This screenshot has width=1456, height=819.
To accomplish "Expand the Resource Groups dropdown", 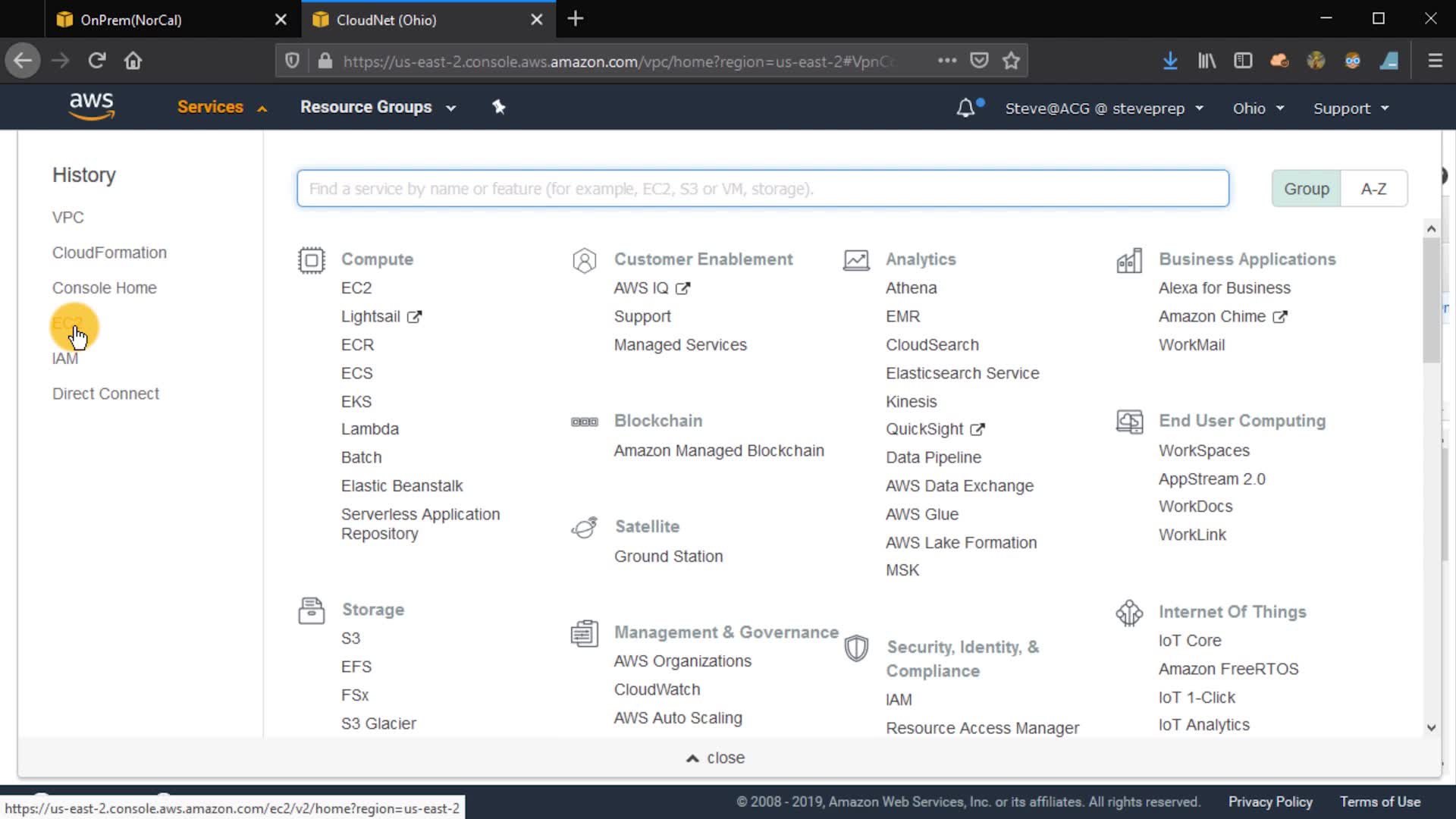I will [378, 107].
